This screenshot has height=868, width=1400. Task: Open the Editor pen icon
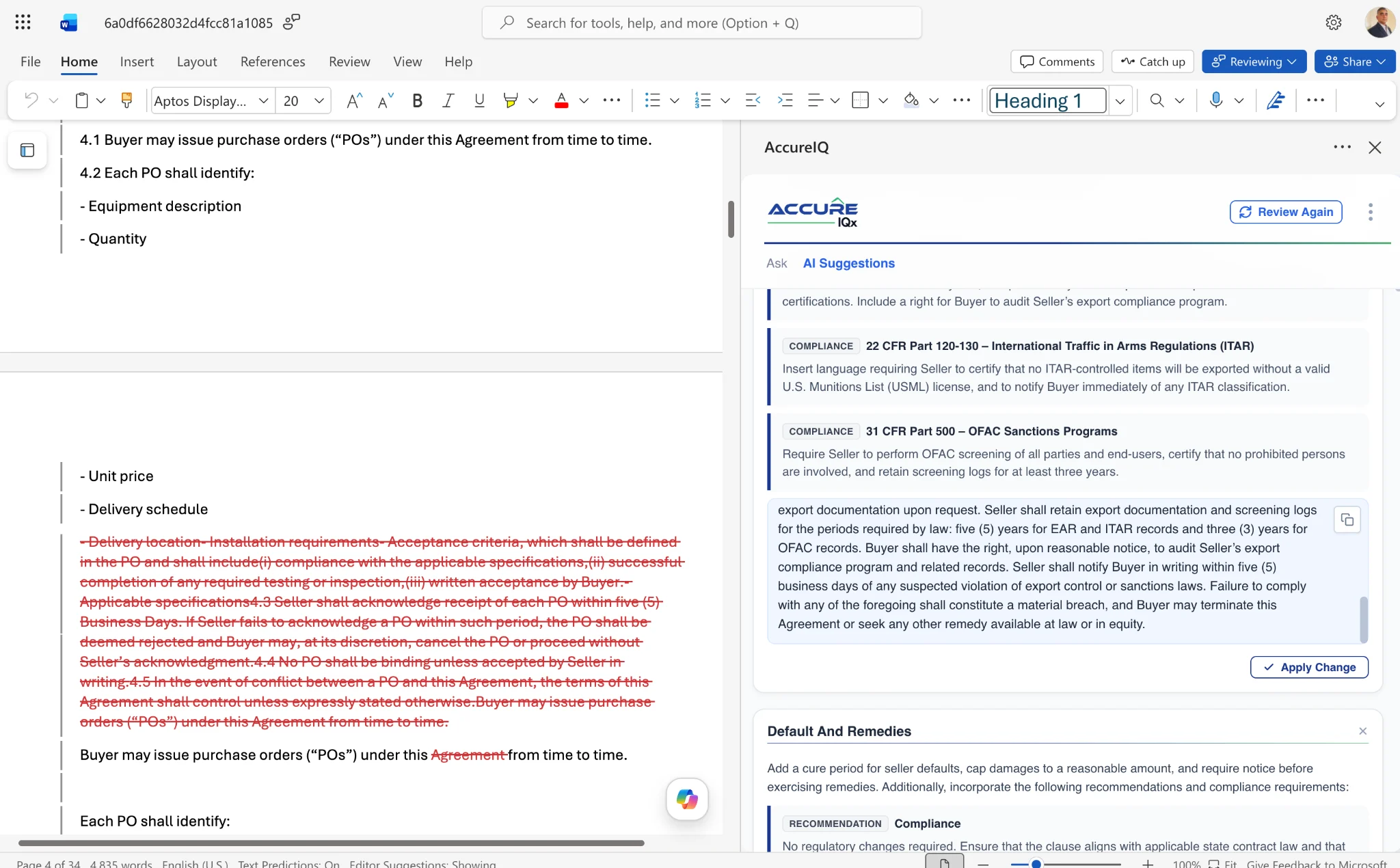coord(1276,100)
